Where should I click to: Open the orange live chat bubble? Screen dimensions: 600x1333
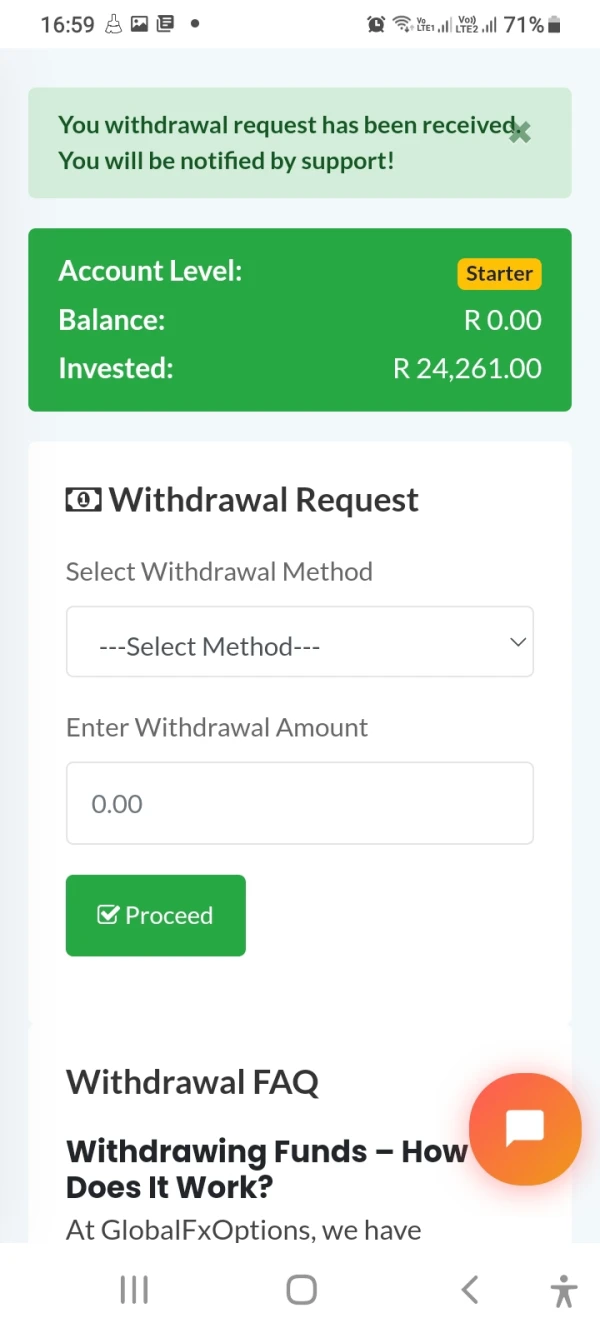point(525,1128)
